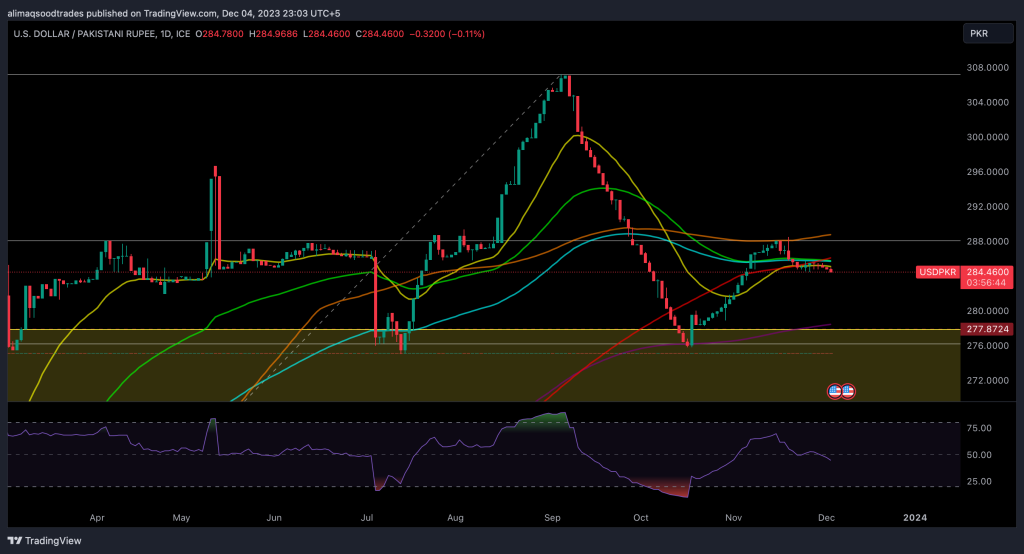Click the right US flag event icon
Viewport: 1024px width, 554px height.
coord(847,390)
